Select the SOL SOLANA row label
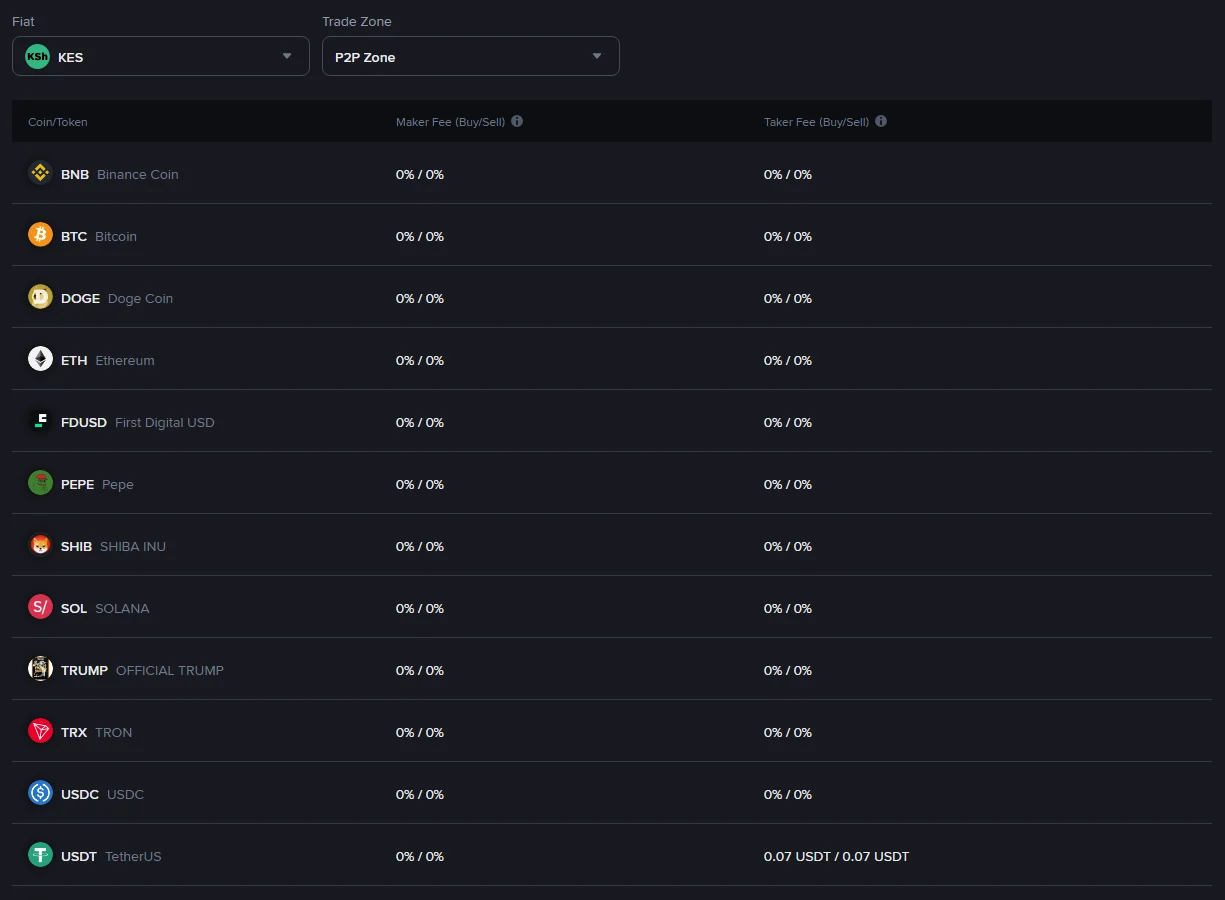Image resolution: width=1225 pixels, height=900 pixels. click(105, 608)
